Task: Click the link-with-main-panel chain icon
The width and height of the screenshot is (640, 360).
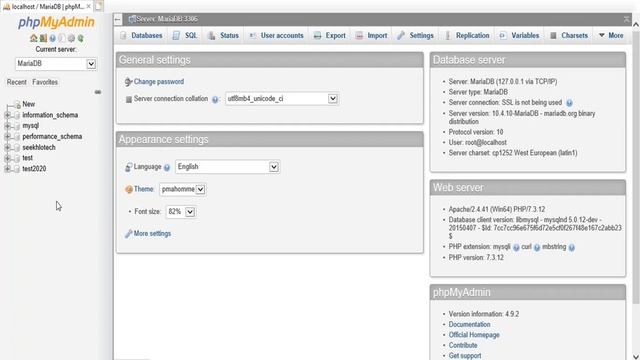Action: click(x=98, y=92)
